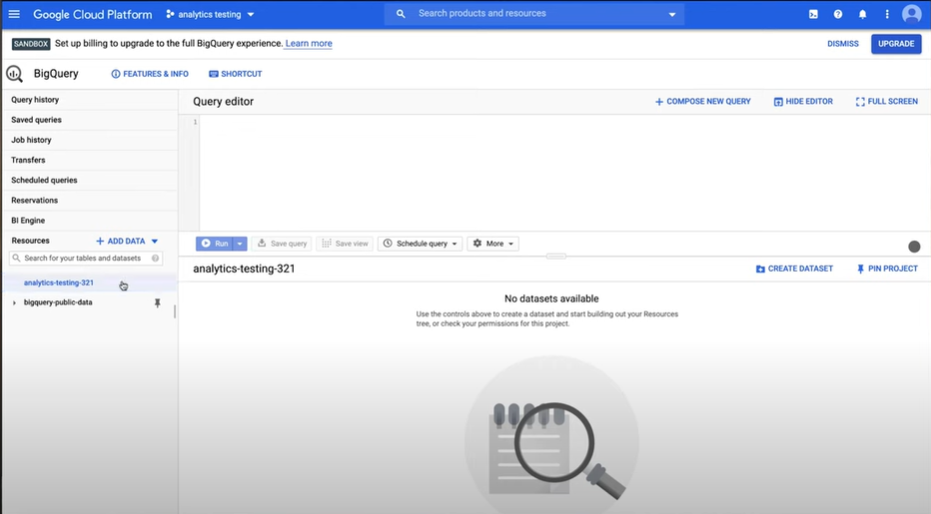
Task: Click the "Query editor" heading
Action: [x=223, y=101]
